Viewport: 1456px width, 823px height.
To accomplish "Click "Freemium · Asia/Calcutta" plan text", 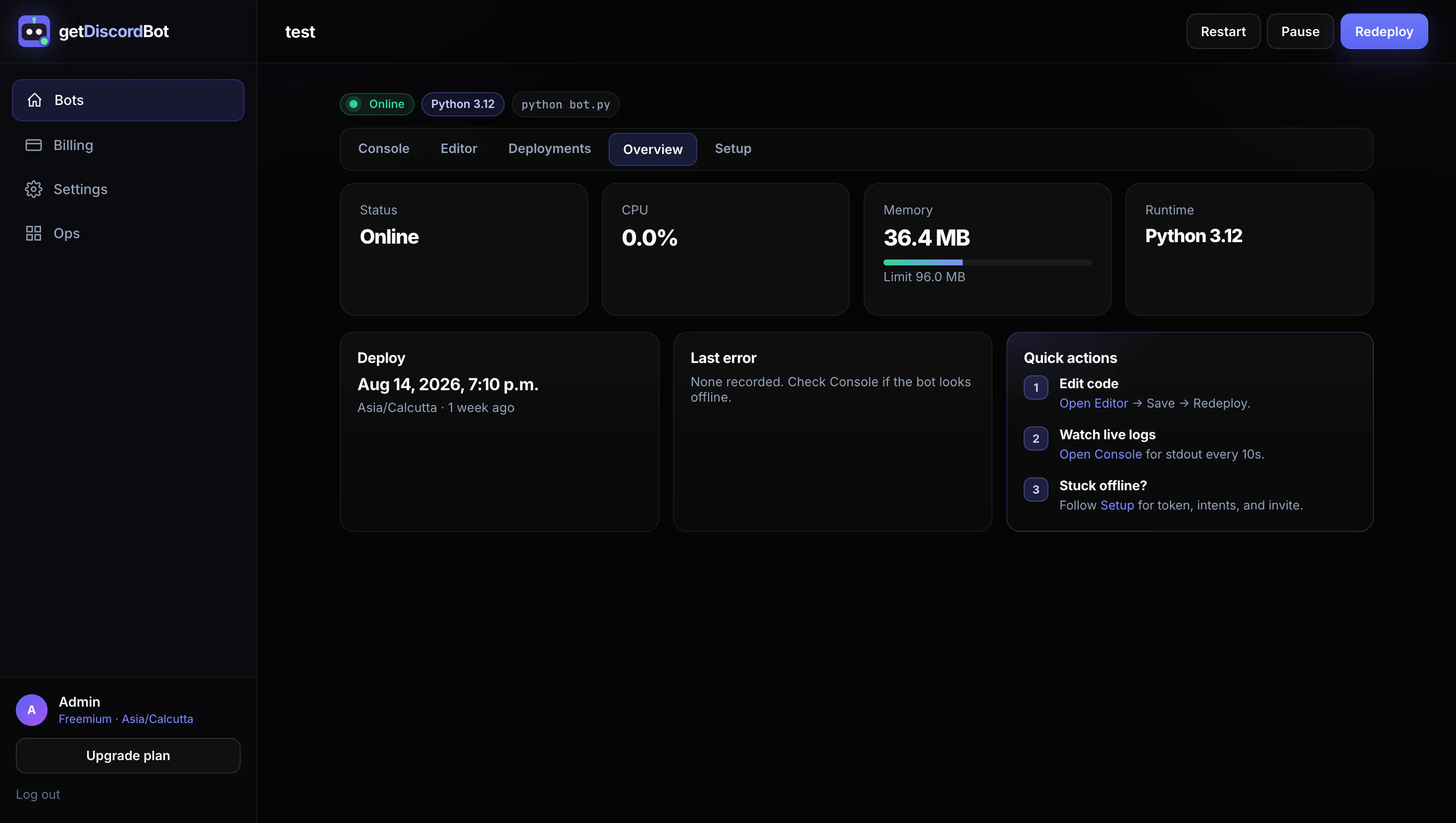I will [x=126, y=719].
